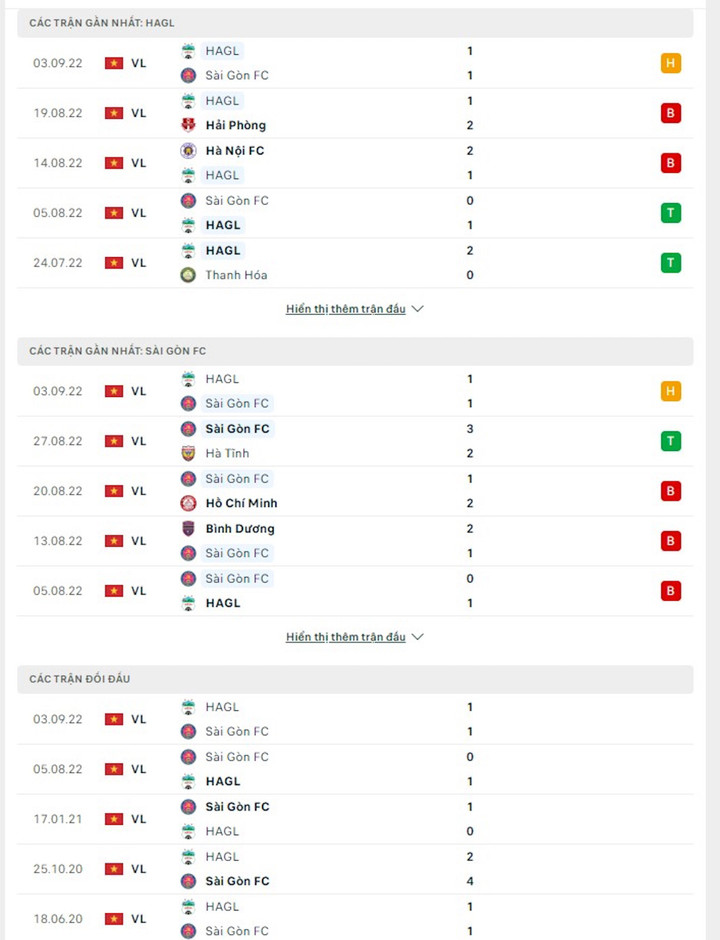
Task: Click the Bình Dương club crest
Action: point(187,528)
